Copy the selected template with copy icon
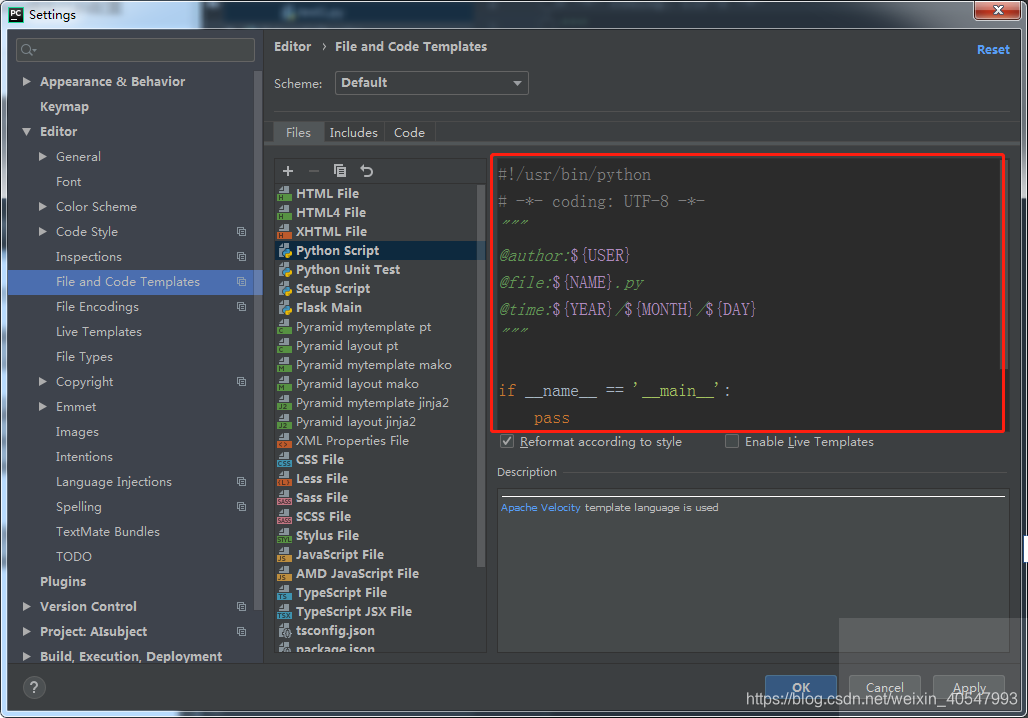 coord(340,171)
